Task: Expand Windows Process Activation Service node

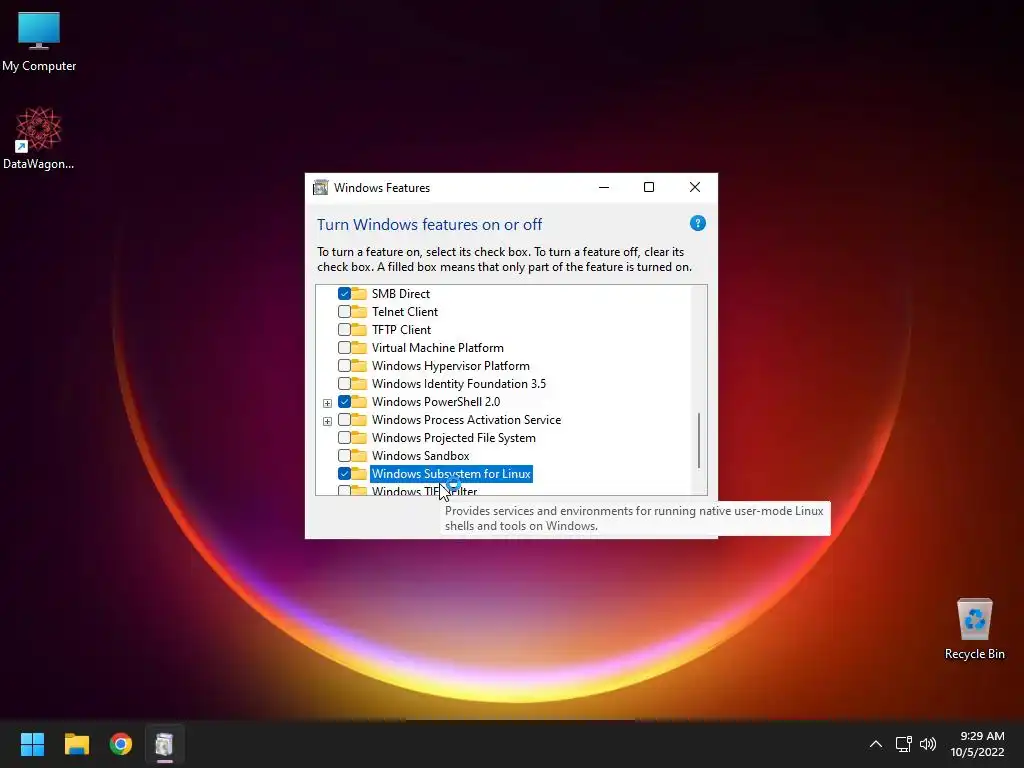Action: click(327, 421)
